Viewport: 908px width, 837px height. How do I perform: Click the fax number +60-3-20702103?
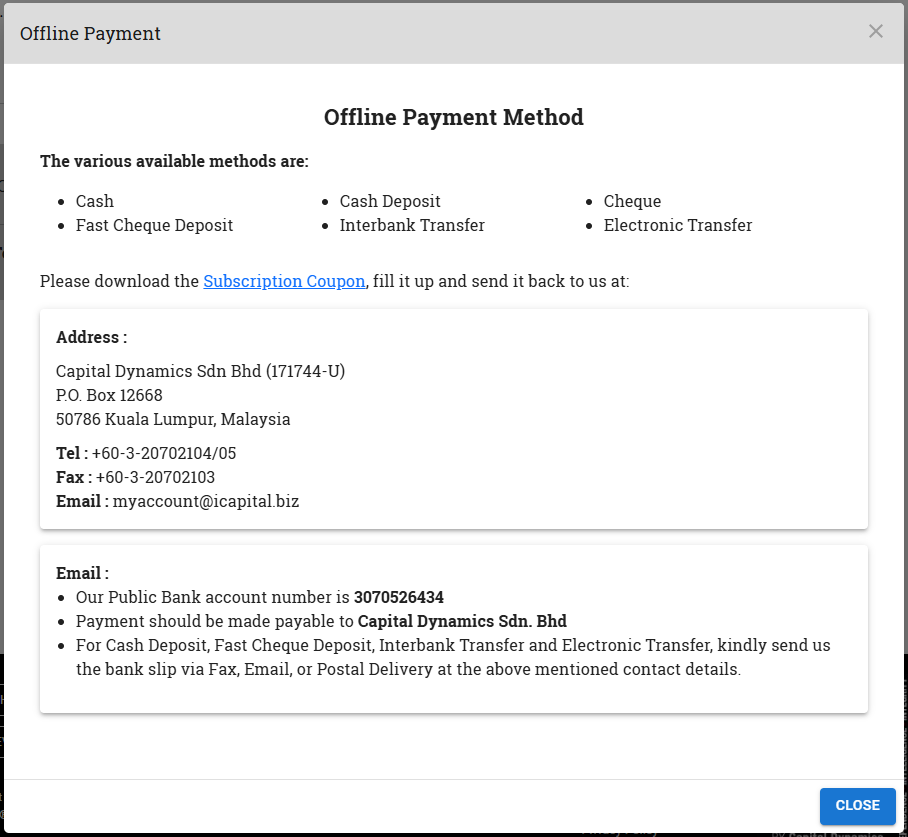click(x=155, y=477)
